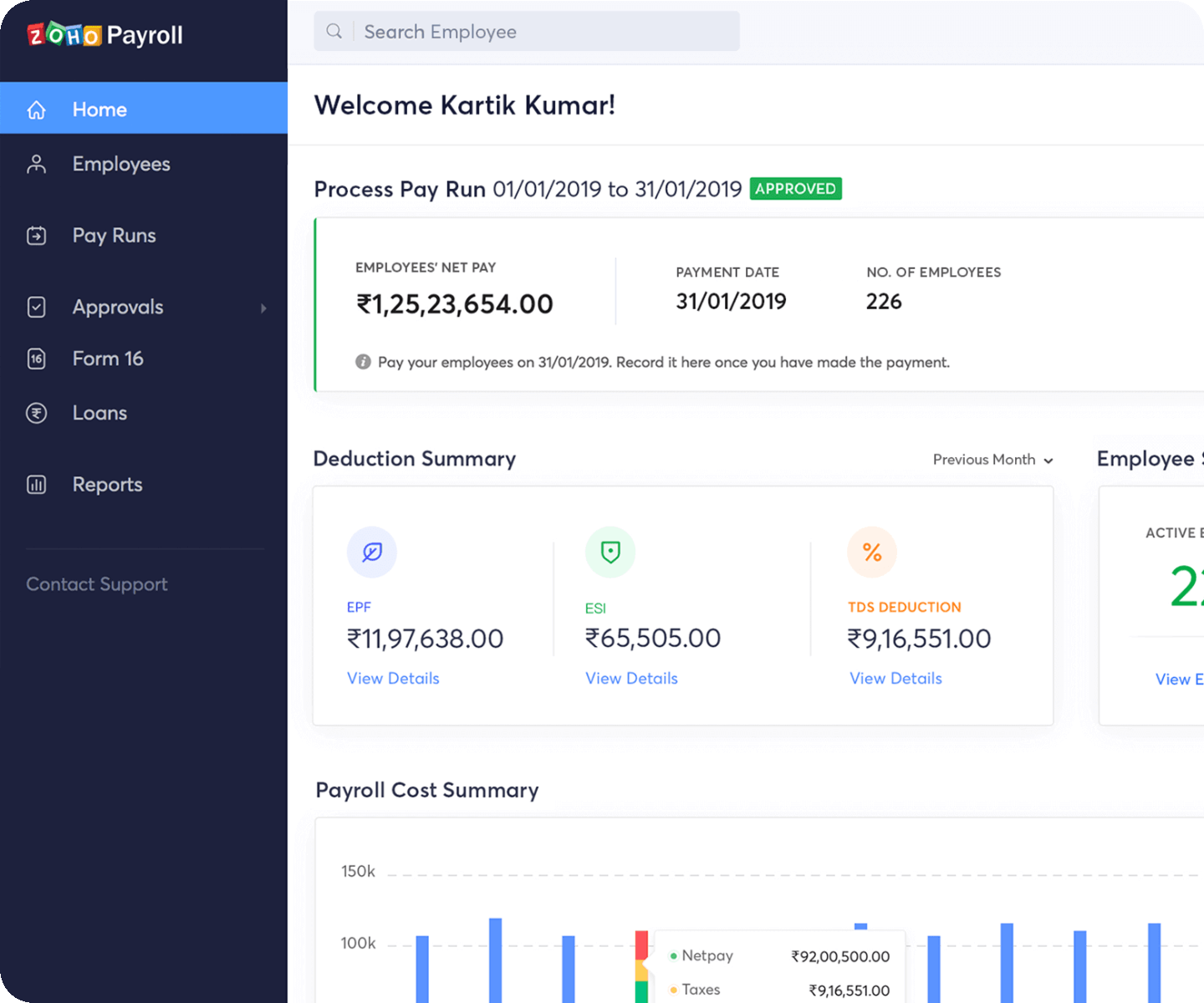Click the Pay Runs calendar icon
Viewport: 1204px width, 1003px height.
pyautogui.click(x=37, y=236)
